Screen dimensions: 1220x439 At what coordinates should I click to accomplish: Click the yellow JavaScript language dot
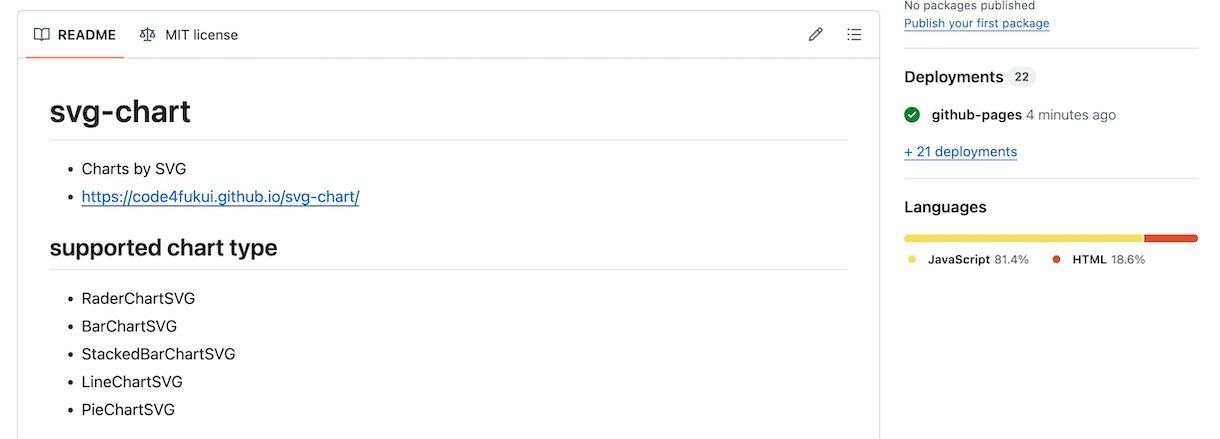coord(912,260)
